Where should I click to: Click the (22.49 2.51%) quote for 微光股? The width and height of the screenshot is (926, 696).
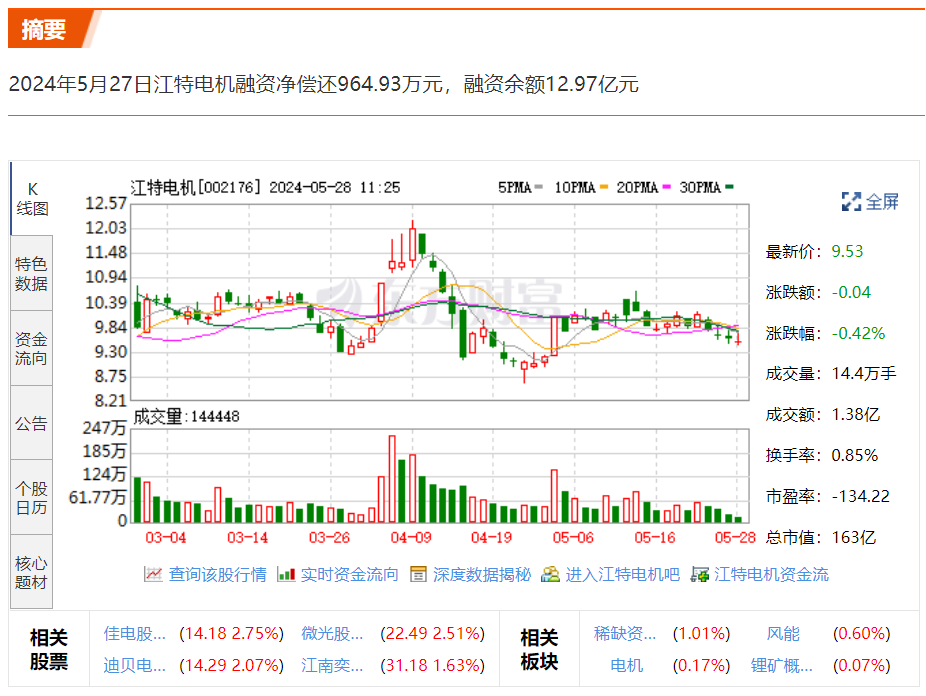click(432, 633)
